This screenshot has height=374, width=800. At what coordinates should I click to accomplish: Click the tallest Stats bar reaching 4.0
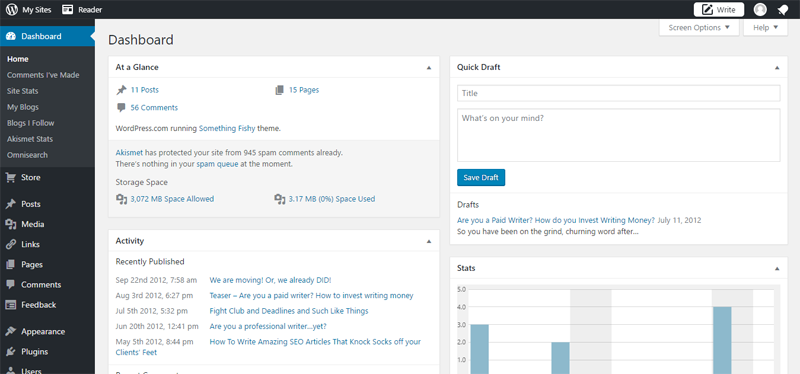click(722, 340)
